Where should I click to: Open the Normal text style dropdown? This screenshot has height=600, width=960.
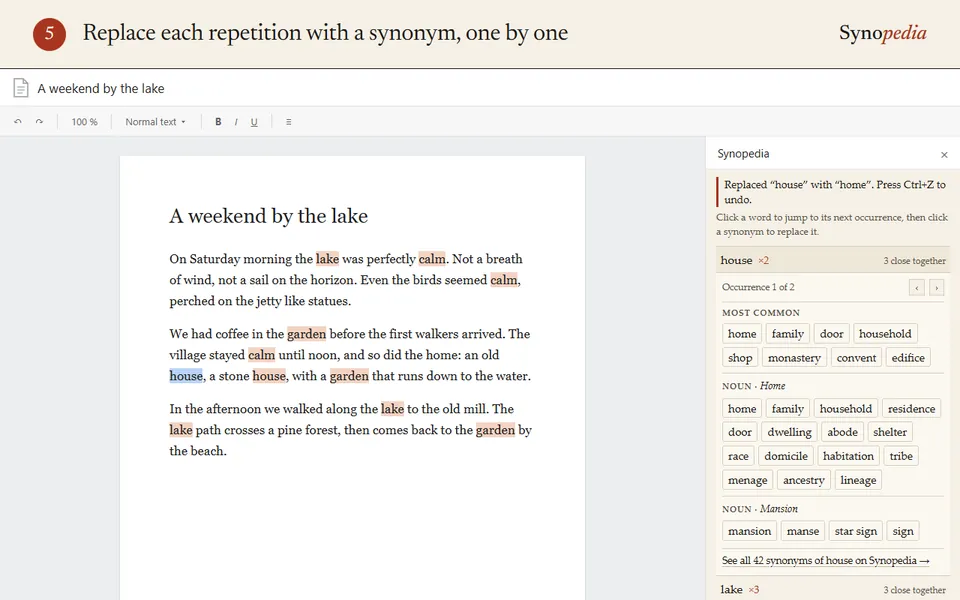pyautogui.click(x=155, y=122)
